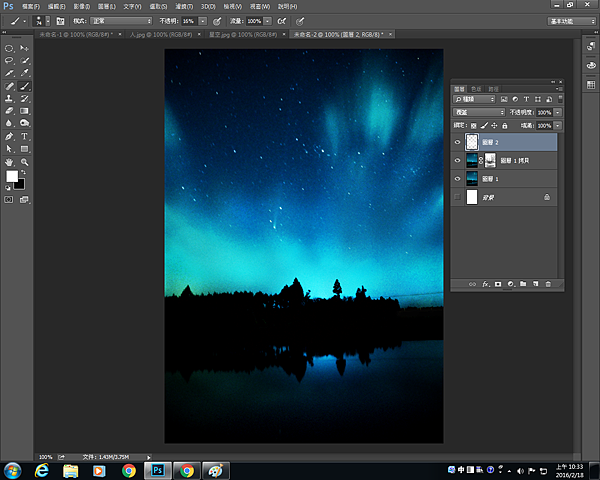The height and width of the screenshot is (480, 600).
Task: Hide layer 圖層 2 via eye icon
Action: point(458,143)
